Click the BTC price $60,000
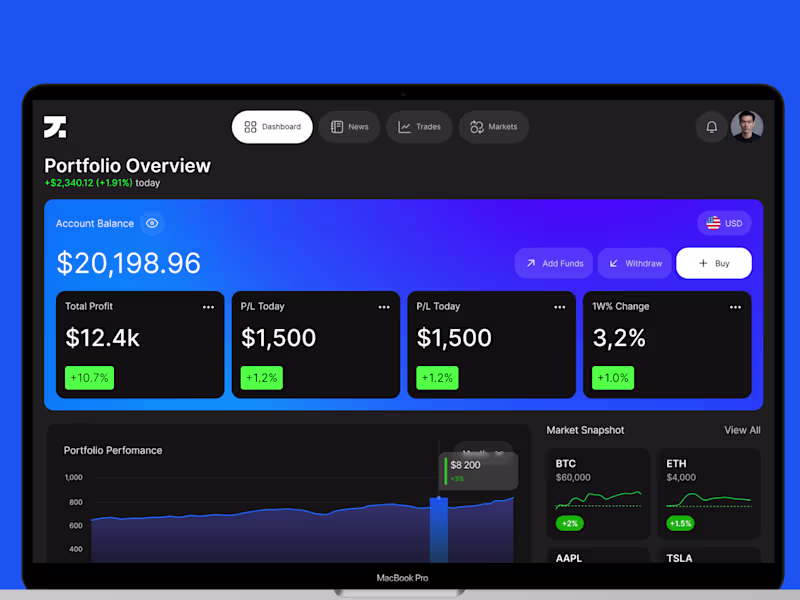The width and height of the screenshot is (800, 600). click(573, 478)
